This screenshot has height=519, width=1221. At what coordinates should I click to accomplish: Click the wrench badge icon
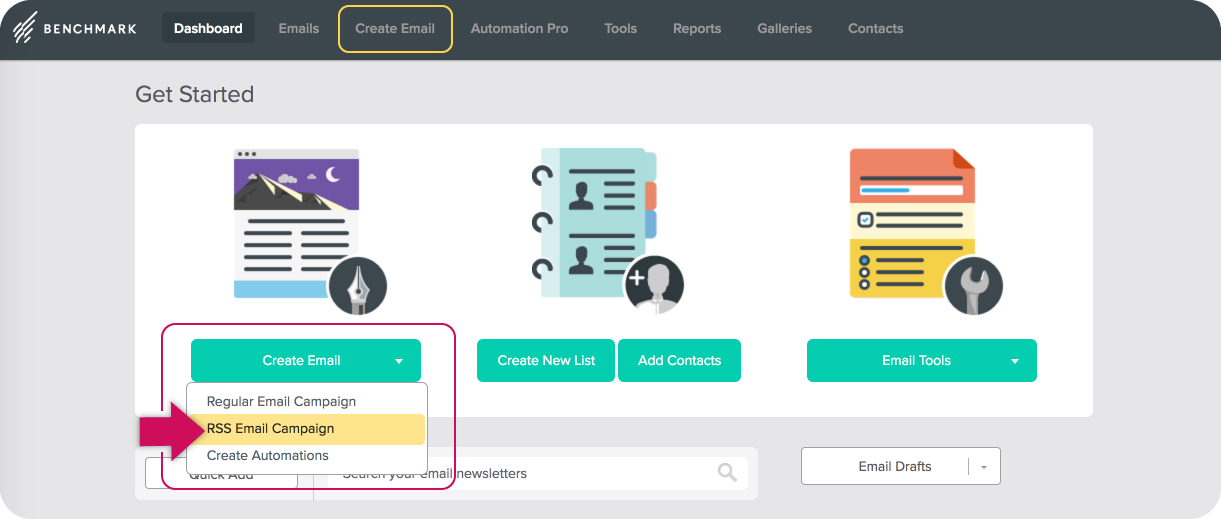click(x=973, y=285)
